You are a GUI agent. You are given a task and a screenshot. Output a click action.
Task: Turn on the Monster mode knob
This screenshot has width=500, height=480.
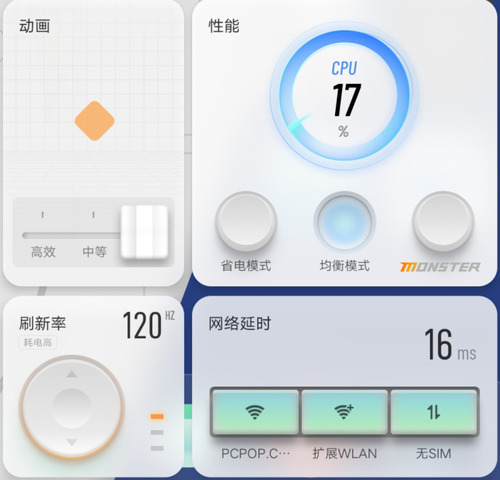coord(443,221)
